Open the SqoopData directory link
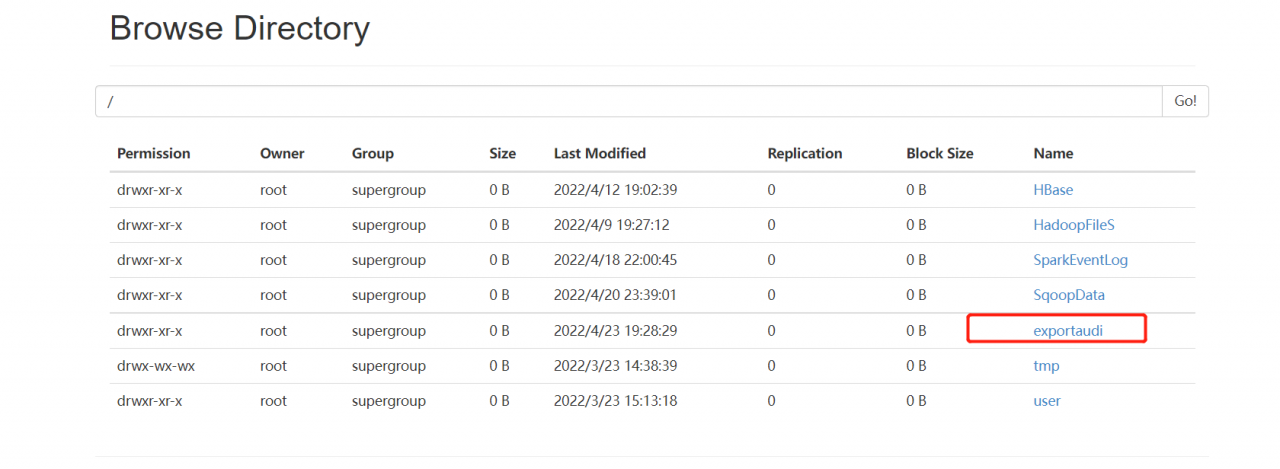 point(1069,295)
